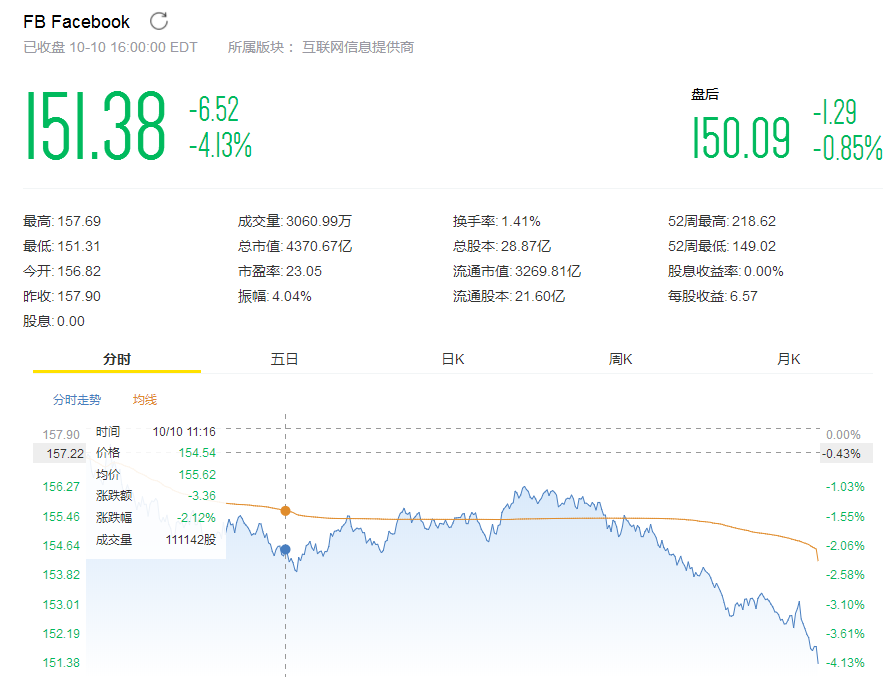885x677 pixels.
Task: Click the FB Facebook stock title
Action: [76, 21]
